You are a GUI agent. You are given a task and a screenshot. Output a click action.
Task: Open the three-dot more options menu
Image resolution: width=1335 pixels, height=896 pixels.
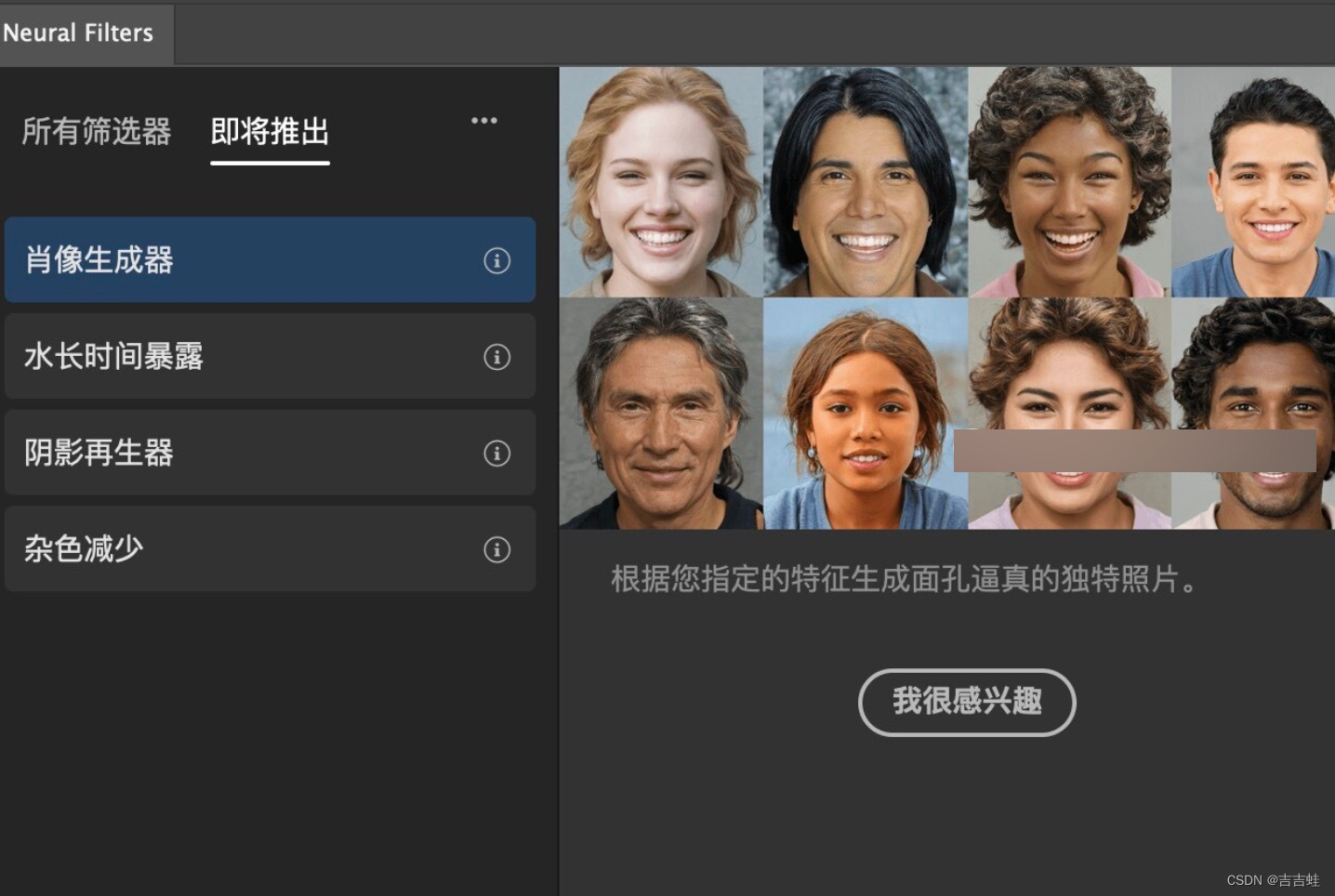pos(483,121)
